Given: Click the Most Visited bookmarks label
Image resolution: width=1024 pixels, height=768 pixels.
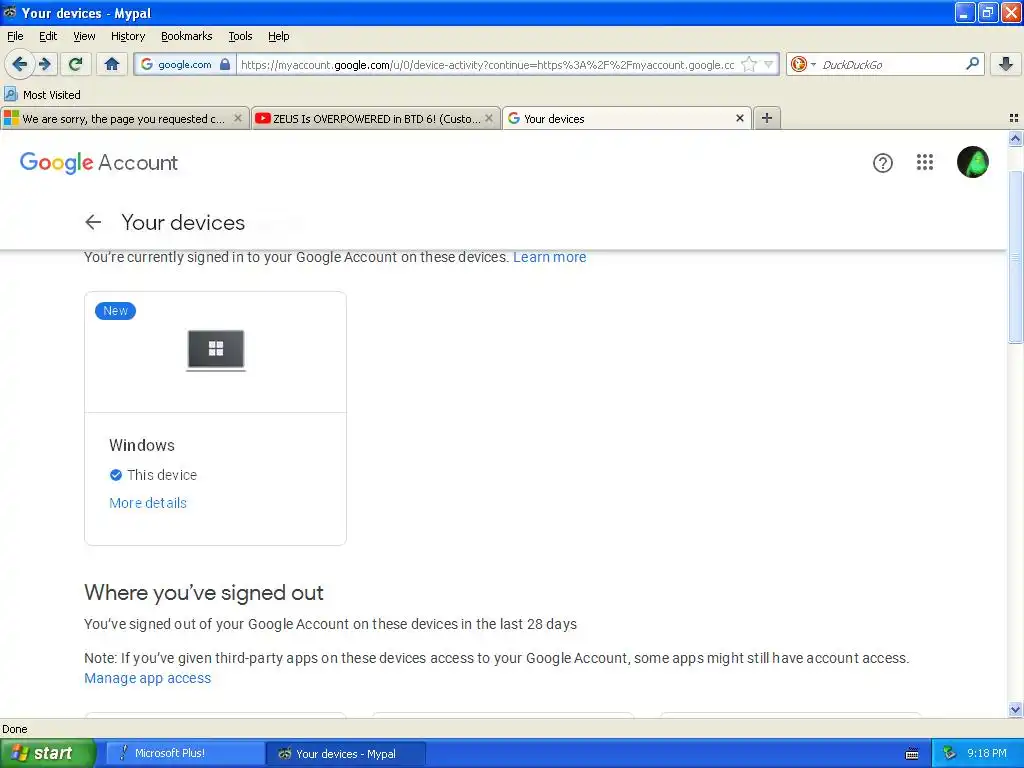Looking at the screenshot, I should coord(52,95).
